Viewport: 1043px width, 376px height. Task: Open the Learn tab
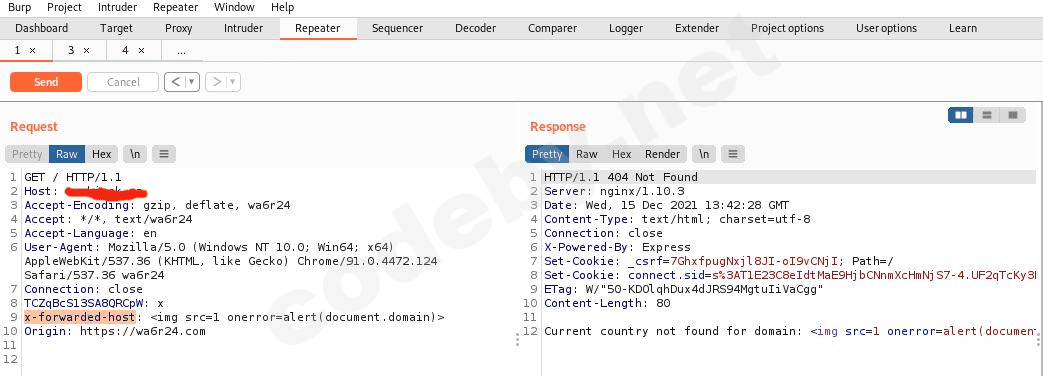click(x=963, y=28)
